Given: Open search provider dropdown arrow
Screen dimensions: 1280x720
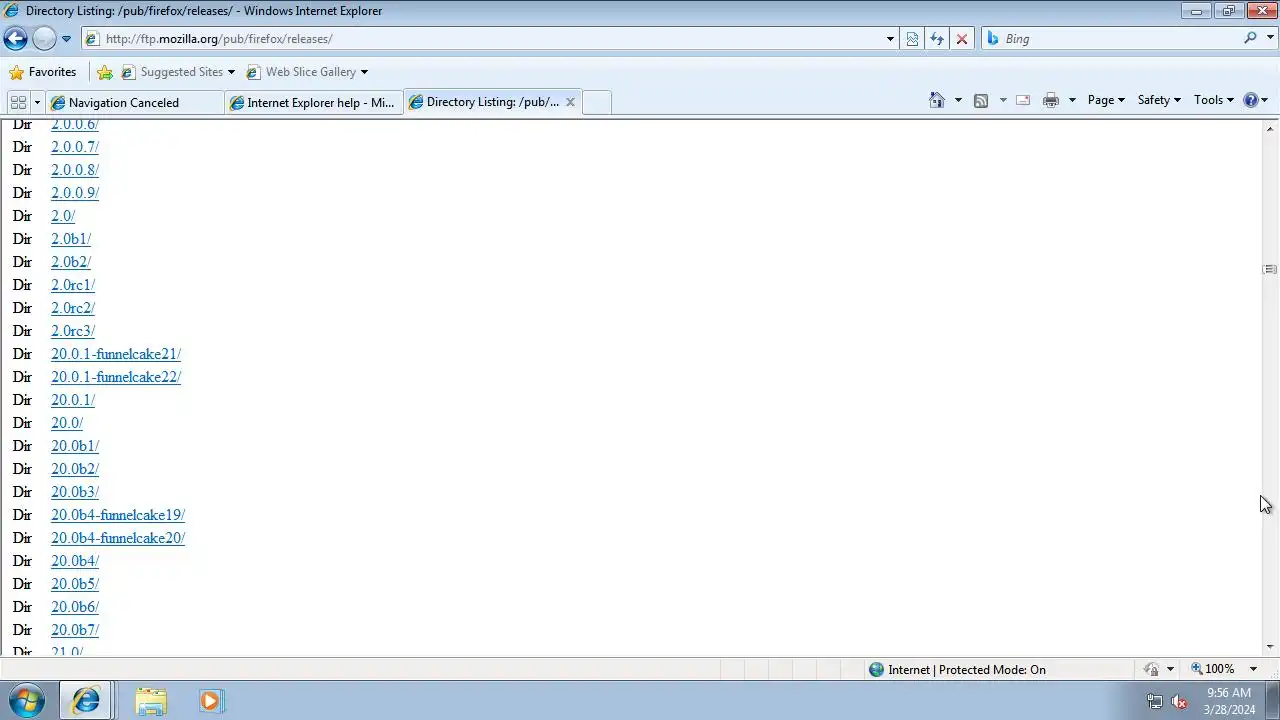Looking at the screenshot, I should pos(1269,39).
